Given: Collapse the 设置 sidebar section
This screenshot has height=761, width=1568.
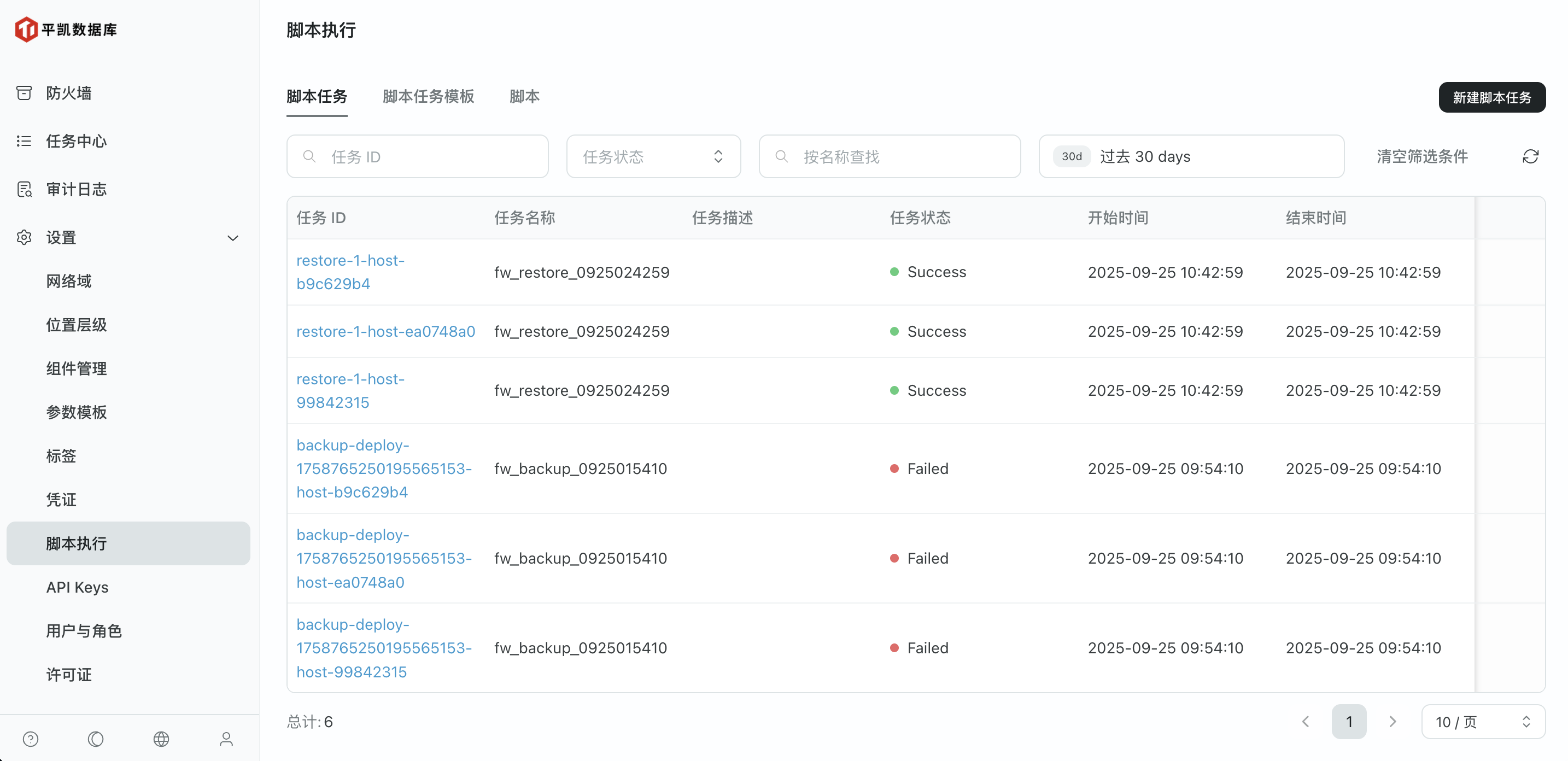Looking at the screenshot, I should click(x=232, y=238).
